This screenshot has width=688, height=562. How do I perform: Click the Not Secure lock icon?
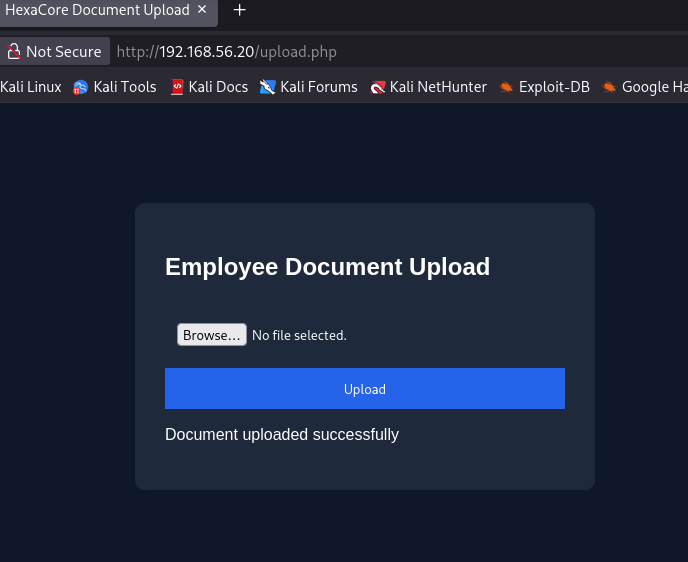(x=13, y=51)
